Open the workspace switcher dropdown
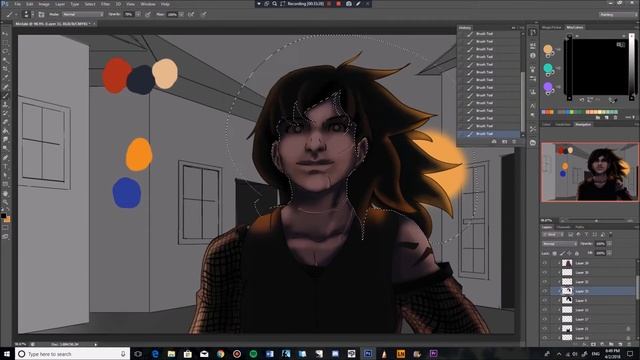The image size is (640, 360). 618,14
